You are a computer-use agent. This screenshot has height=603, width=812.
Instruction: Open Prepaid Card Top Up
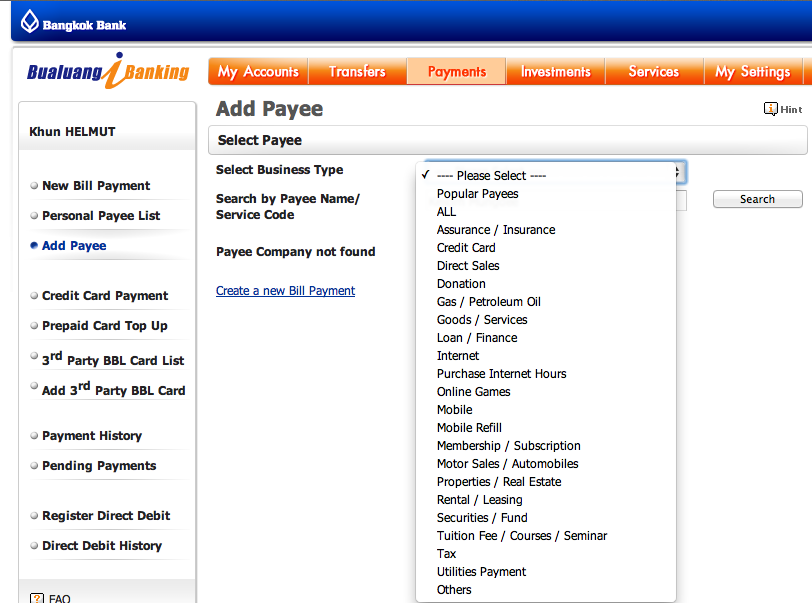105,325
